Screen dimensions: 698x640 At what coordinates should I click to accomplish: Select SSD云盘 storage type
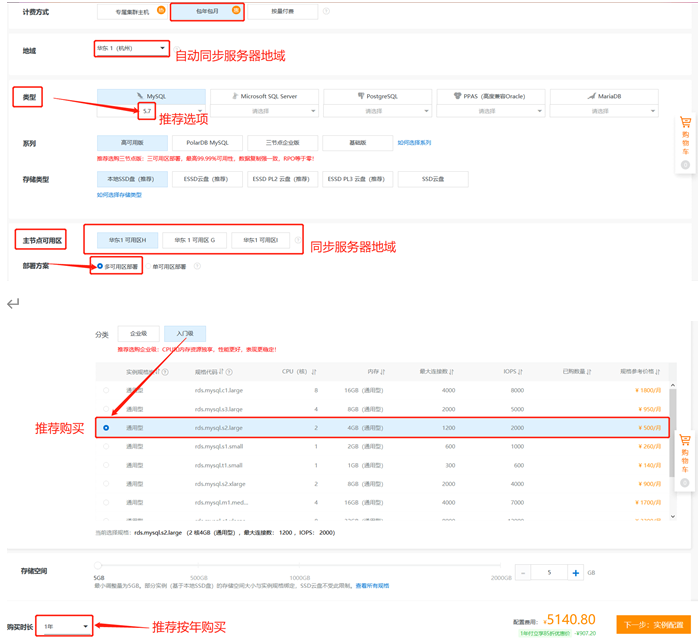pyautogui.click(x=433, y=179)
